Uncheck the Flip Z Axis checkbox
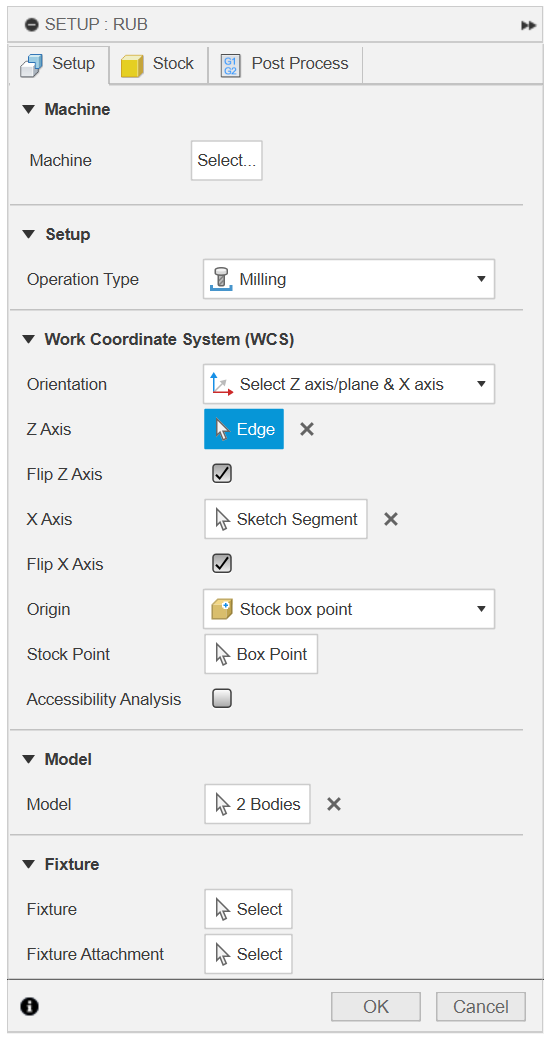Image resolution: width=549 pixels, height=1038 pixels. point(222,474)
